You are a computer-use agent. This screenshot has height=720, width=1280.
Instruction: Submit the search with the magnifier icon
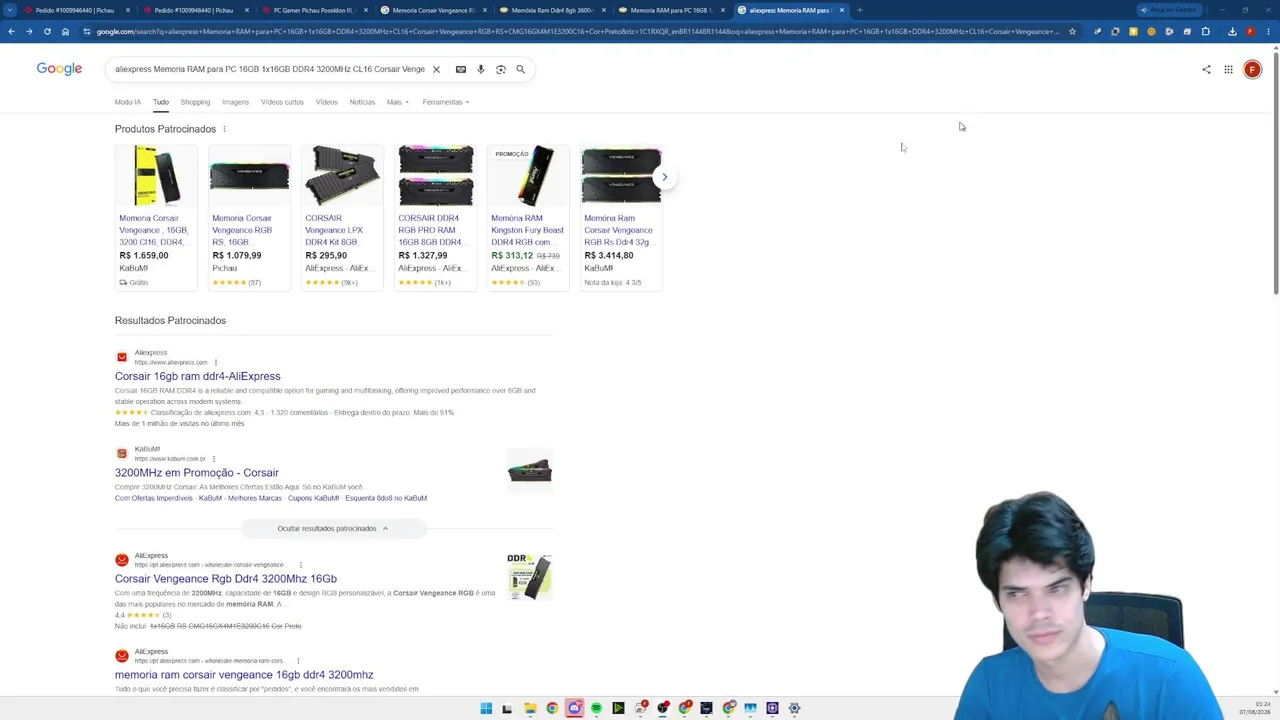[x=520, y=69]
